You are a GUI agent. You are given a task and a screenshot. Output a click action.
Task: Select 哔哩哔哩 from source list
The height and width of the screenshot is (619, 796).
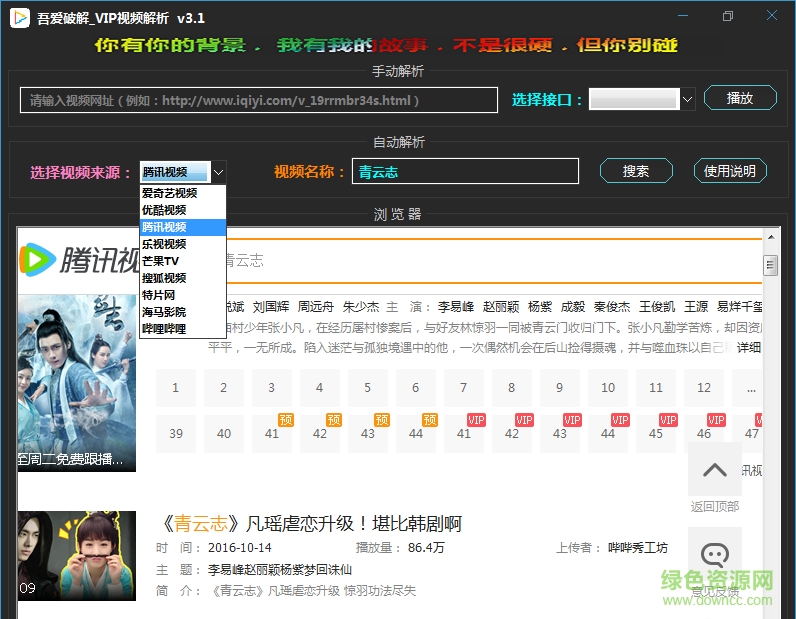click(x=183, y=329)
